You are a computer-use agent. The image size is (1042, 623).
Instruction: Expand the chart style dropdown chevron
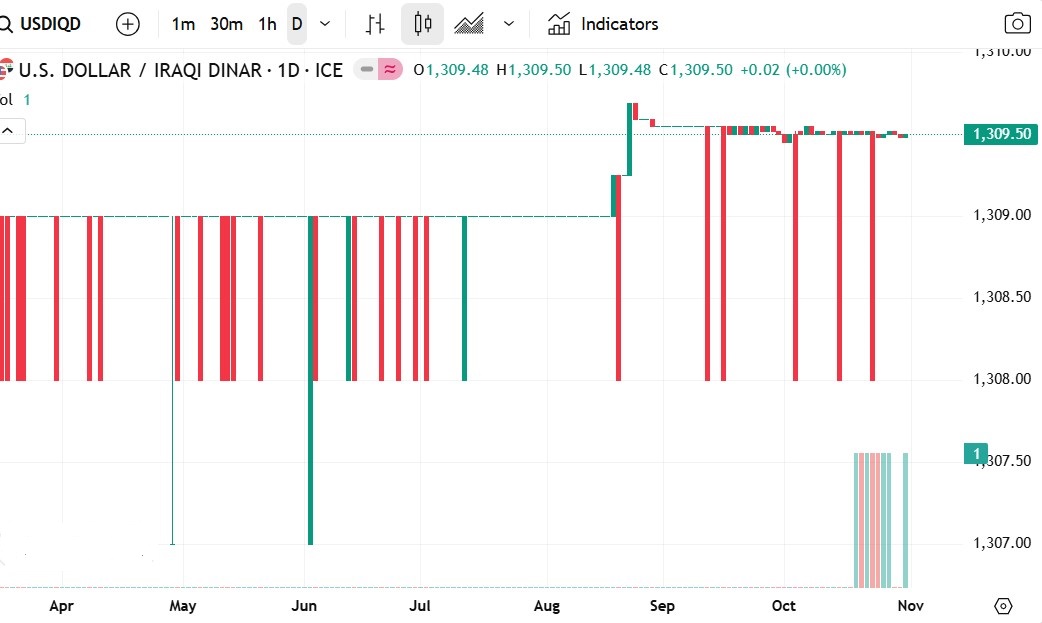pyautogui.click(x=509, y=24)
